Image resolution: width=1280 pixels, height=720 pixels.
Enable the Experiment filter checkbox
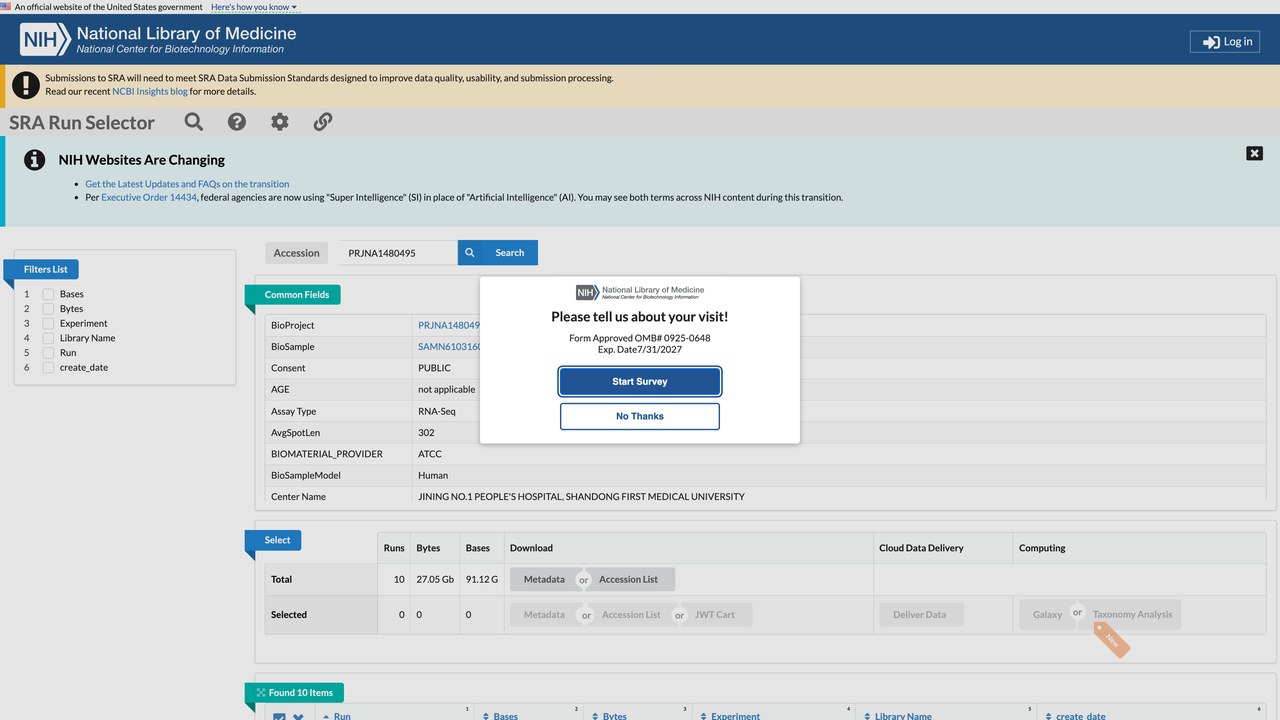48,323
